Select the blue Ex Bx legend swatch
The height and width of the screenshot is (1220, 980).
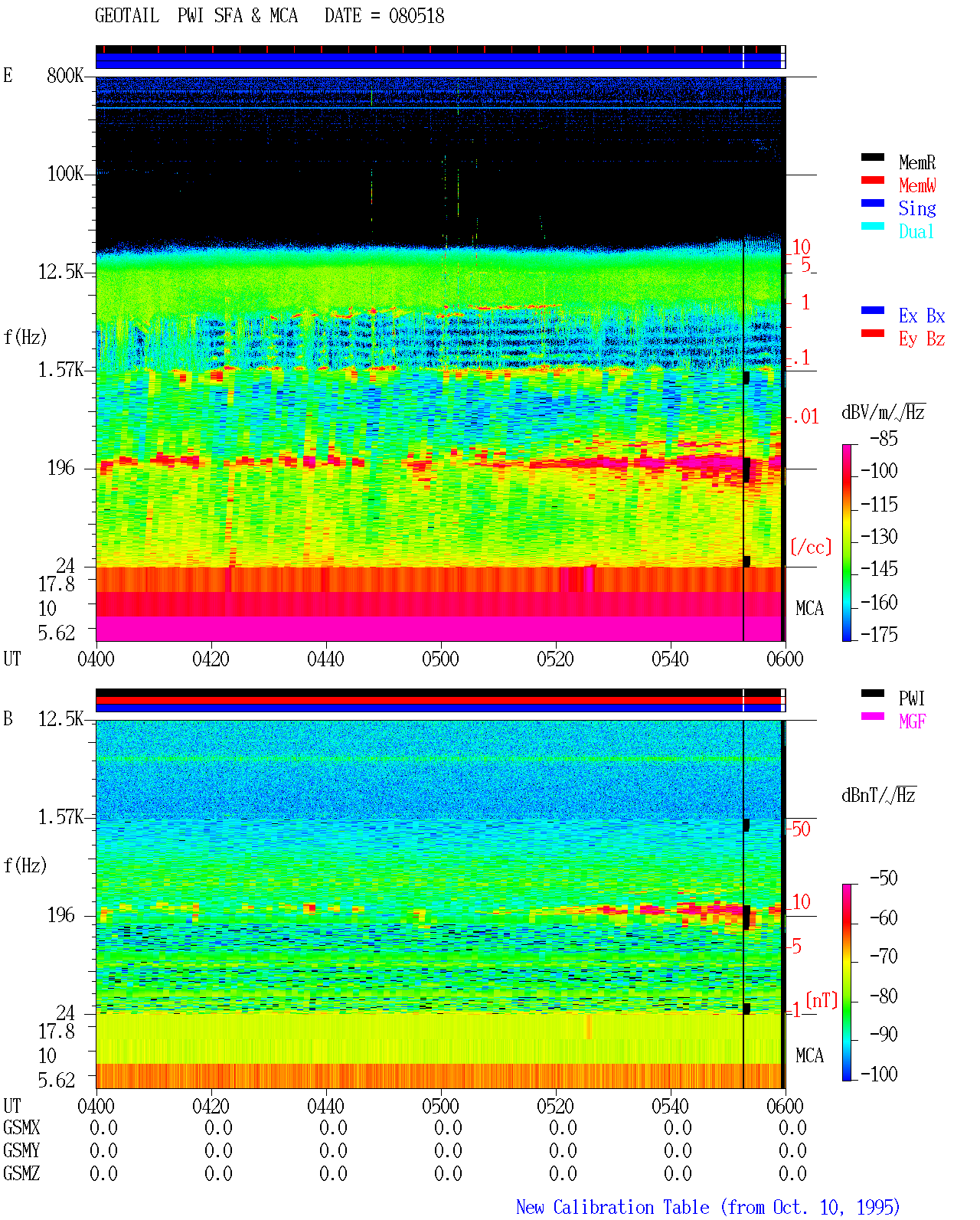click(873, 311)
